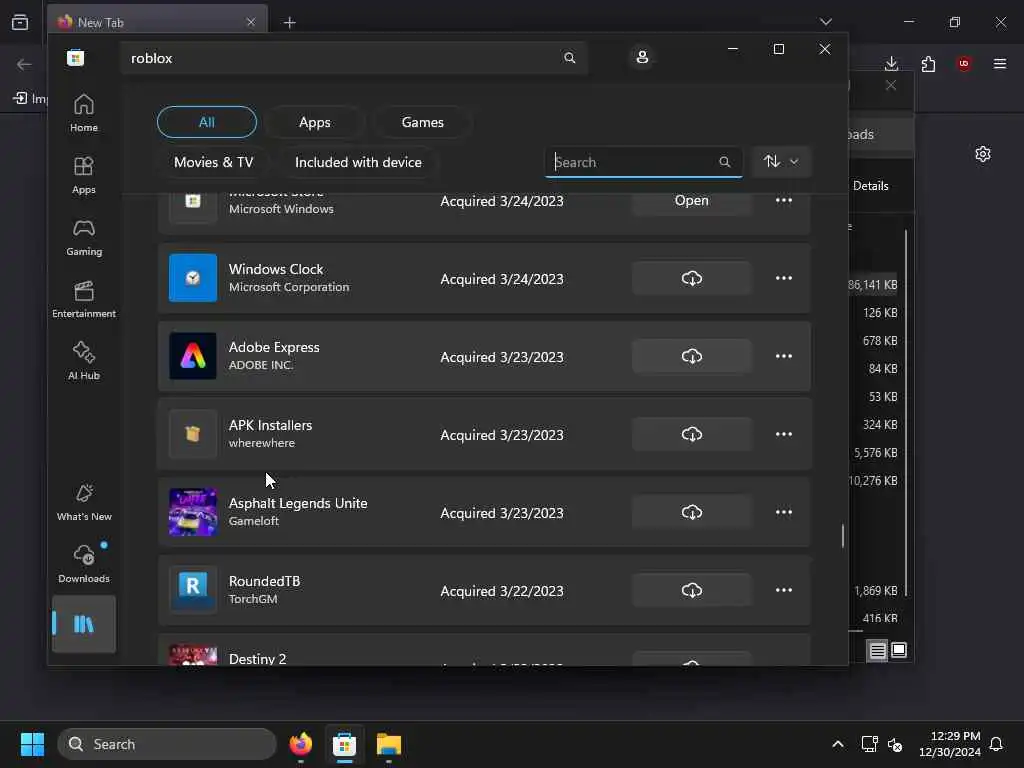Click Adobe Express app icon
1024x768 pixels.
point(193,357)
